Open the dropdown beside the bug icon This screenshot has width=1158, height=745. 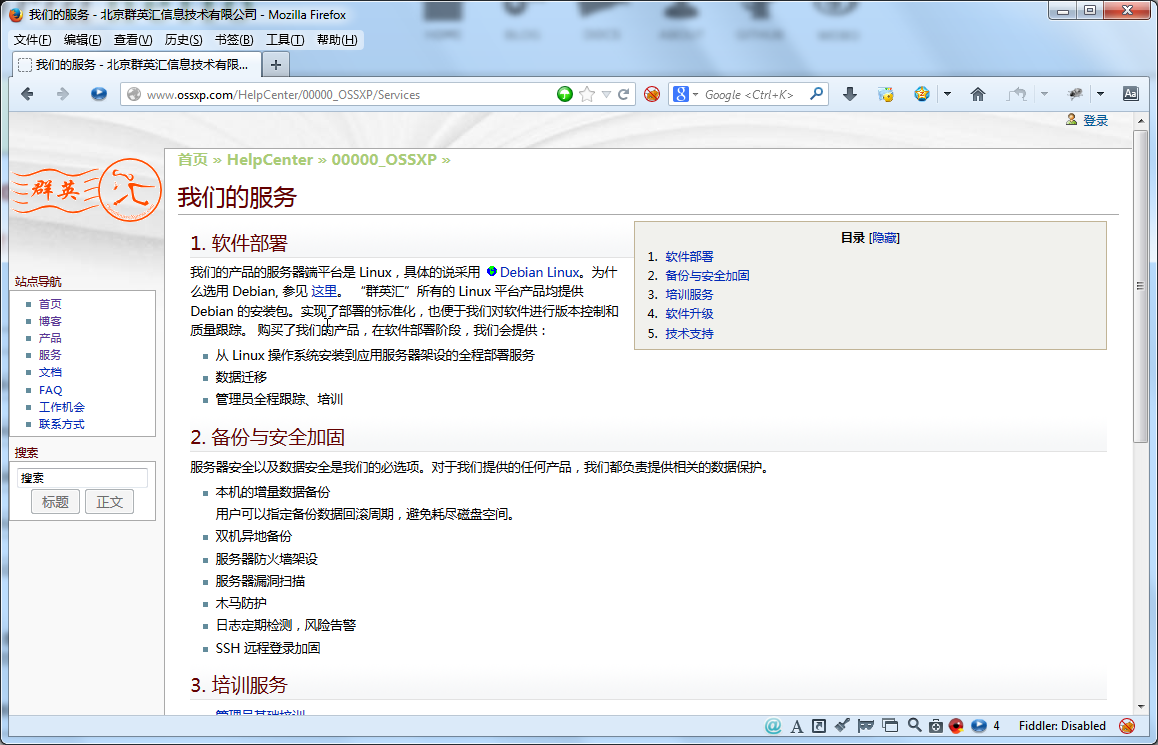pyautogui.click(x=1100, y=95)
